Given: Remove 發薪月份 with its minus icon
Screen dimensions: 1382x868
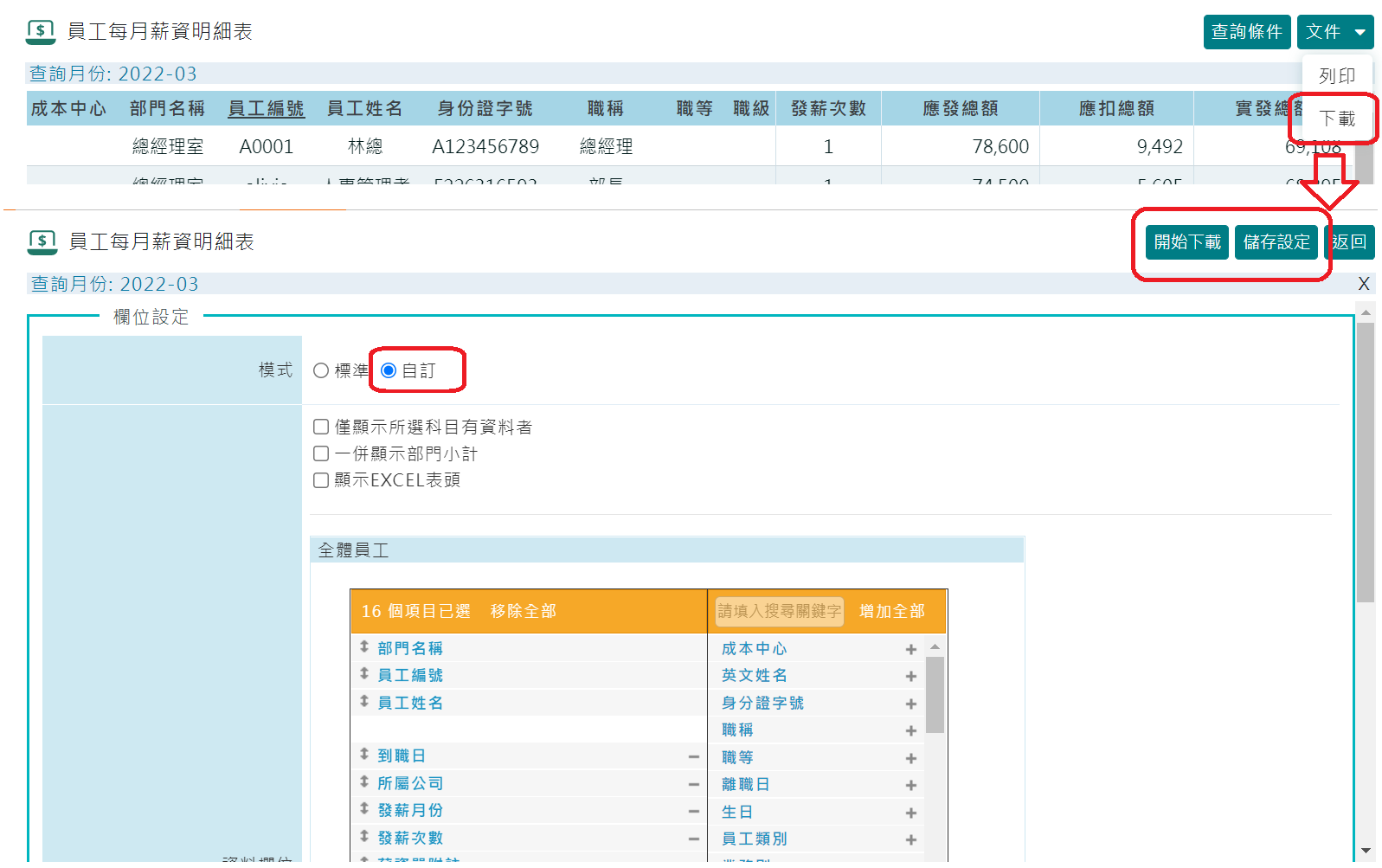Looking at the screenshot, I should [x=693, y=811].
